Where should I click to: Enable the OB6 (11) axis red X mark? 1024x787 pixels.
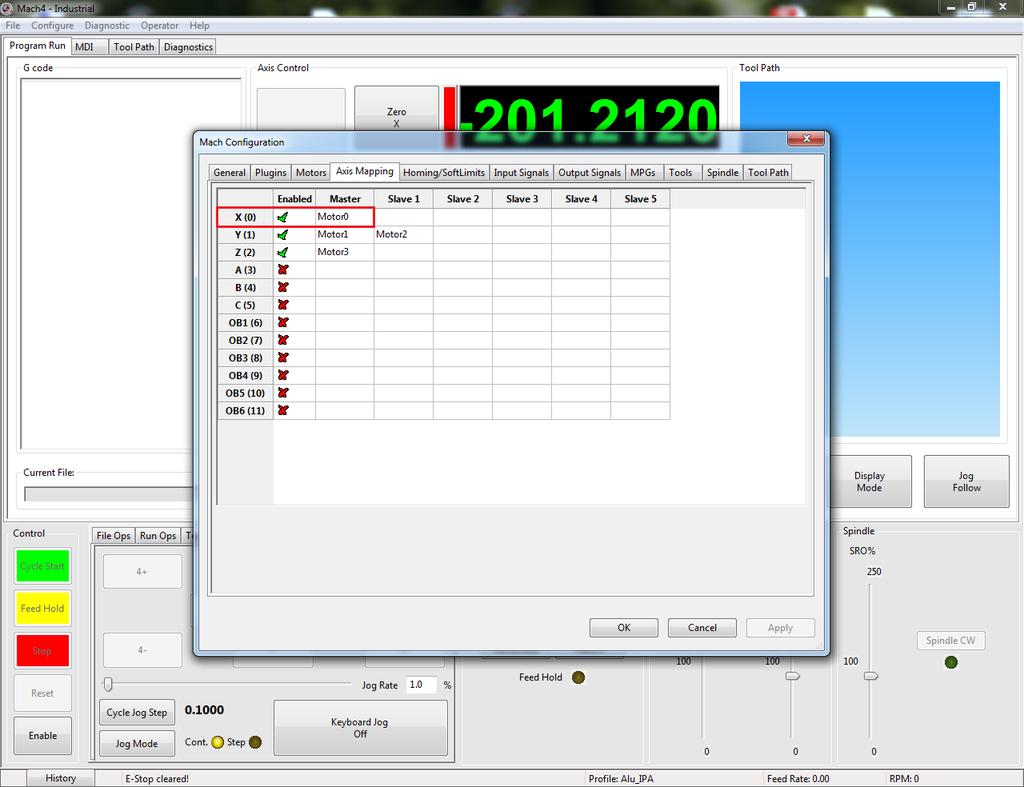tap(283, 411)
